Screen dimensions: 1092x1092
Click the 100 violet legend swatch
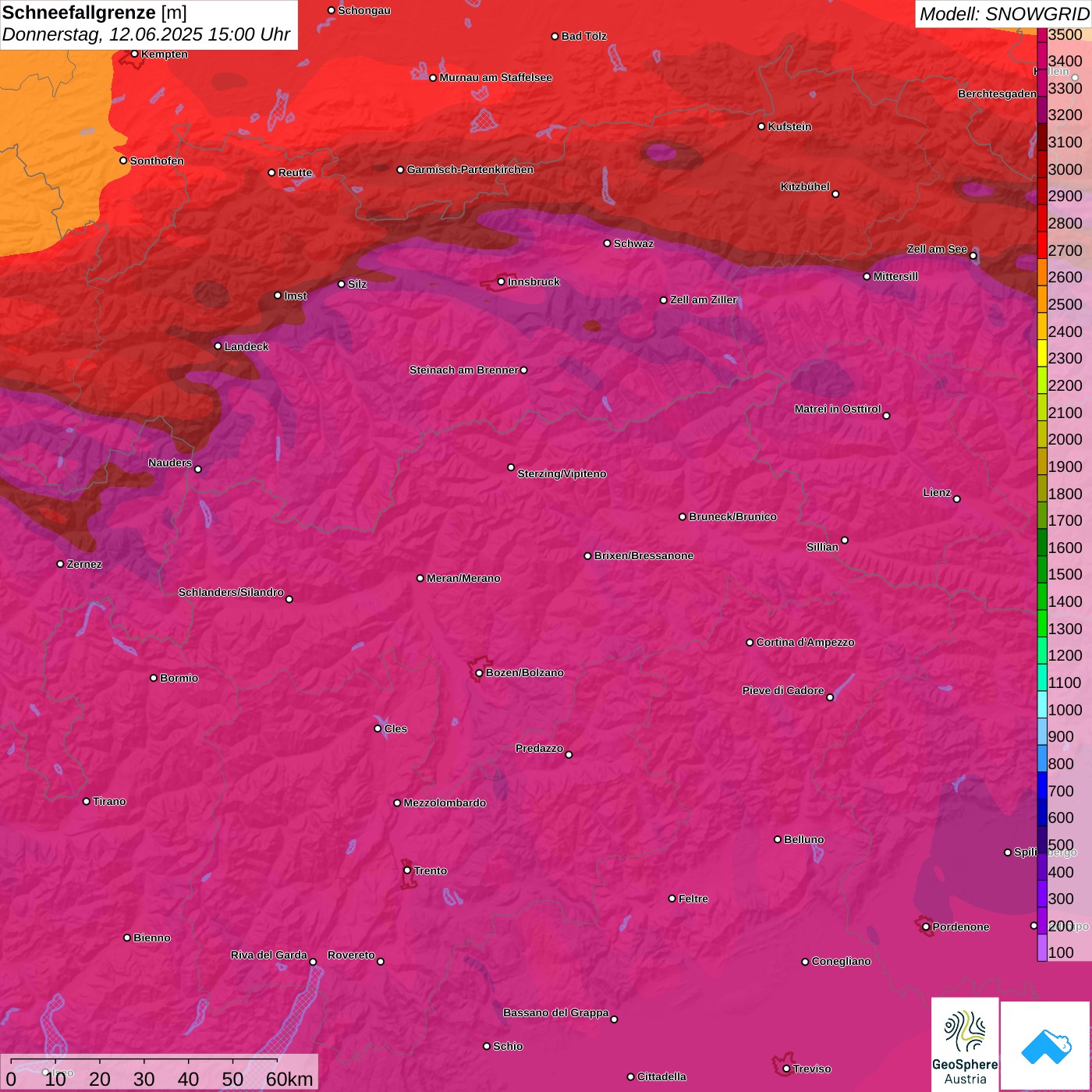[x=1041, y=948]
